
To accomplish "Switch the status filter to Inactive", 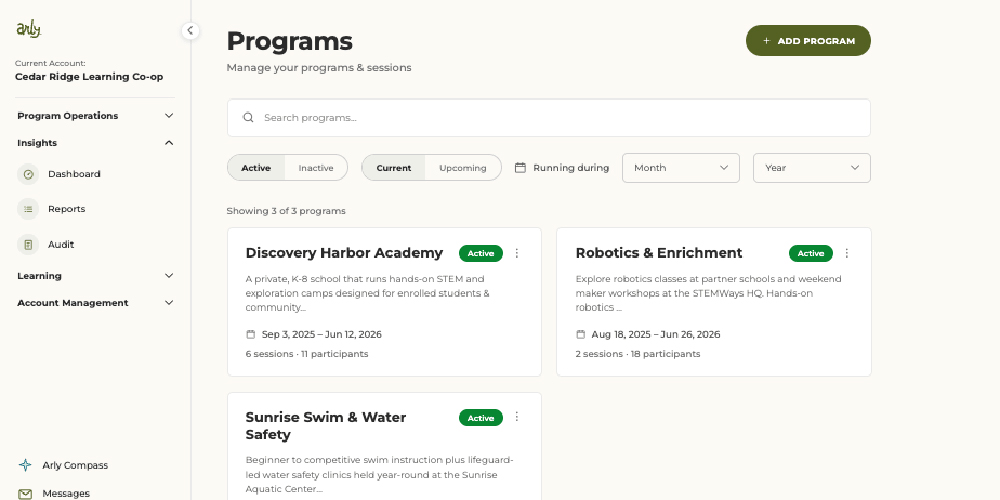I will click(x=316, y=168).
